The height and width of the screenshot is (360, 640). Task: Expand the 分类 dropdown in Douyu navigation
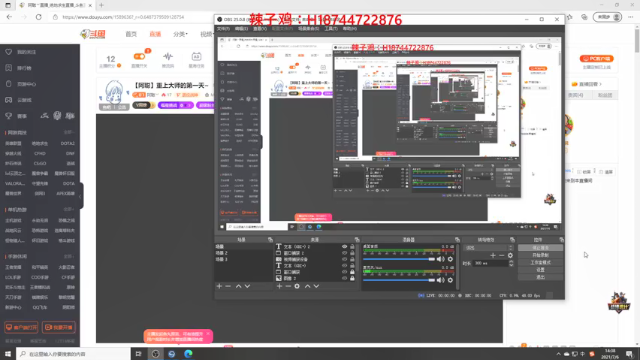coord(180,34)
